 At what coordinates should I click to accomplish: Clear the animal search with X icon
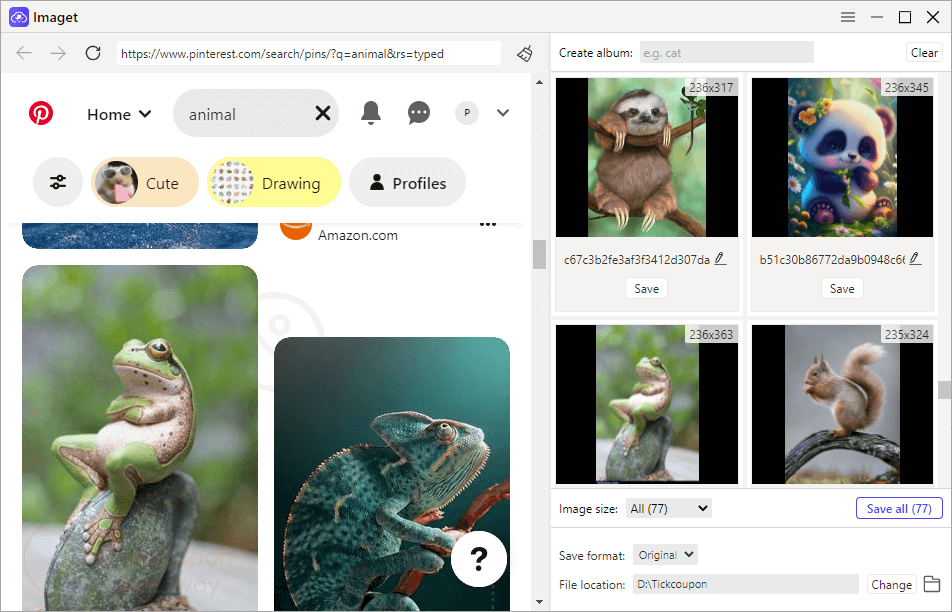click(x=323, y=113)
